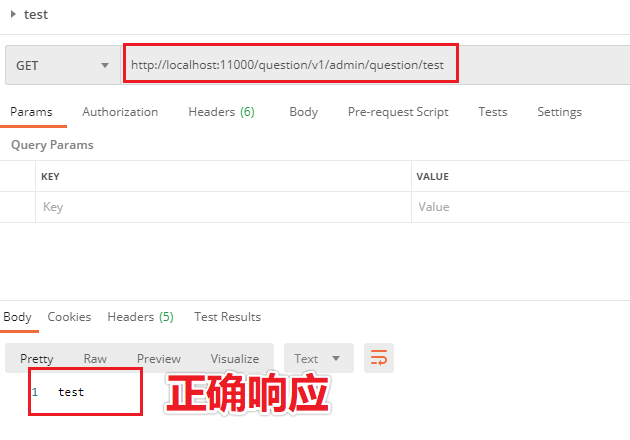Click the request URL field

tap(292, 64)
